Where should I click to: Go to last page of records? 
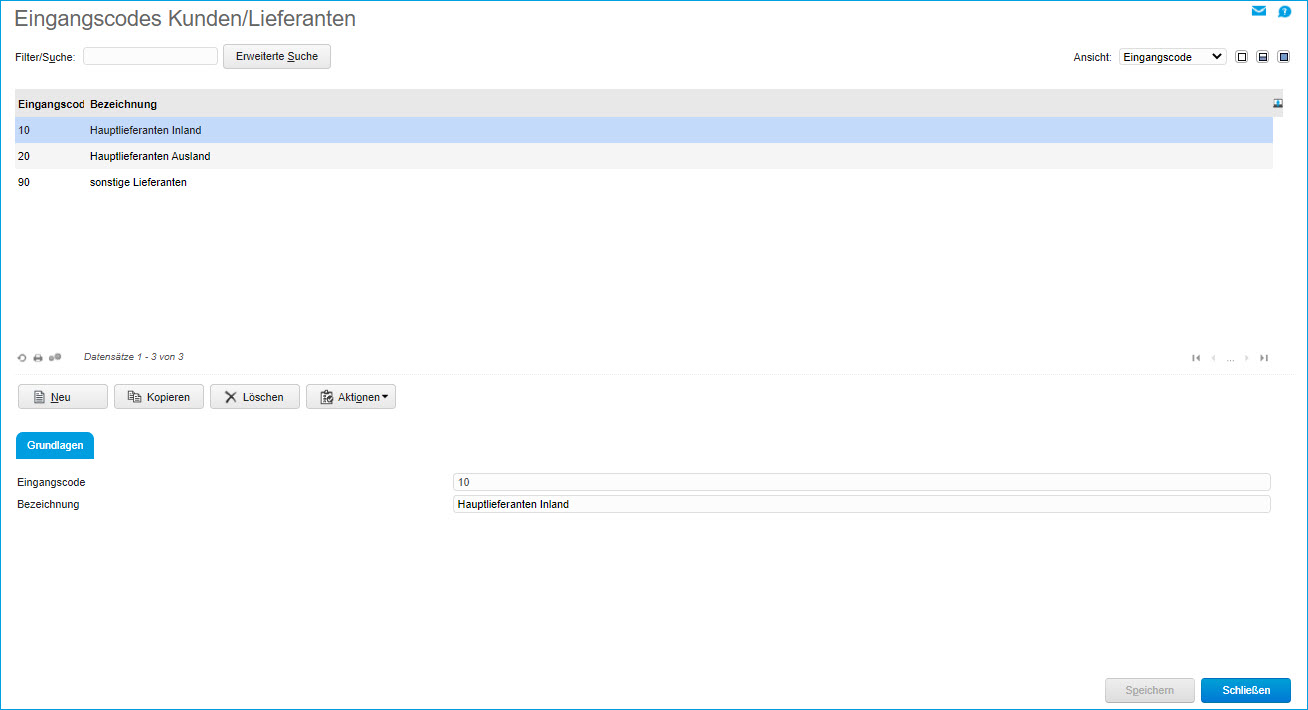tap(1264, 358)
